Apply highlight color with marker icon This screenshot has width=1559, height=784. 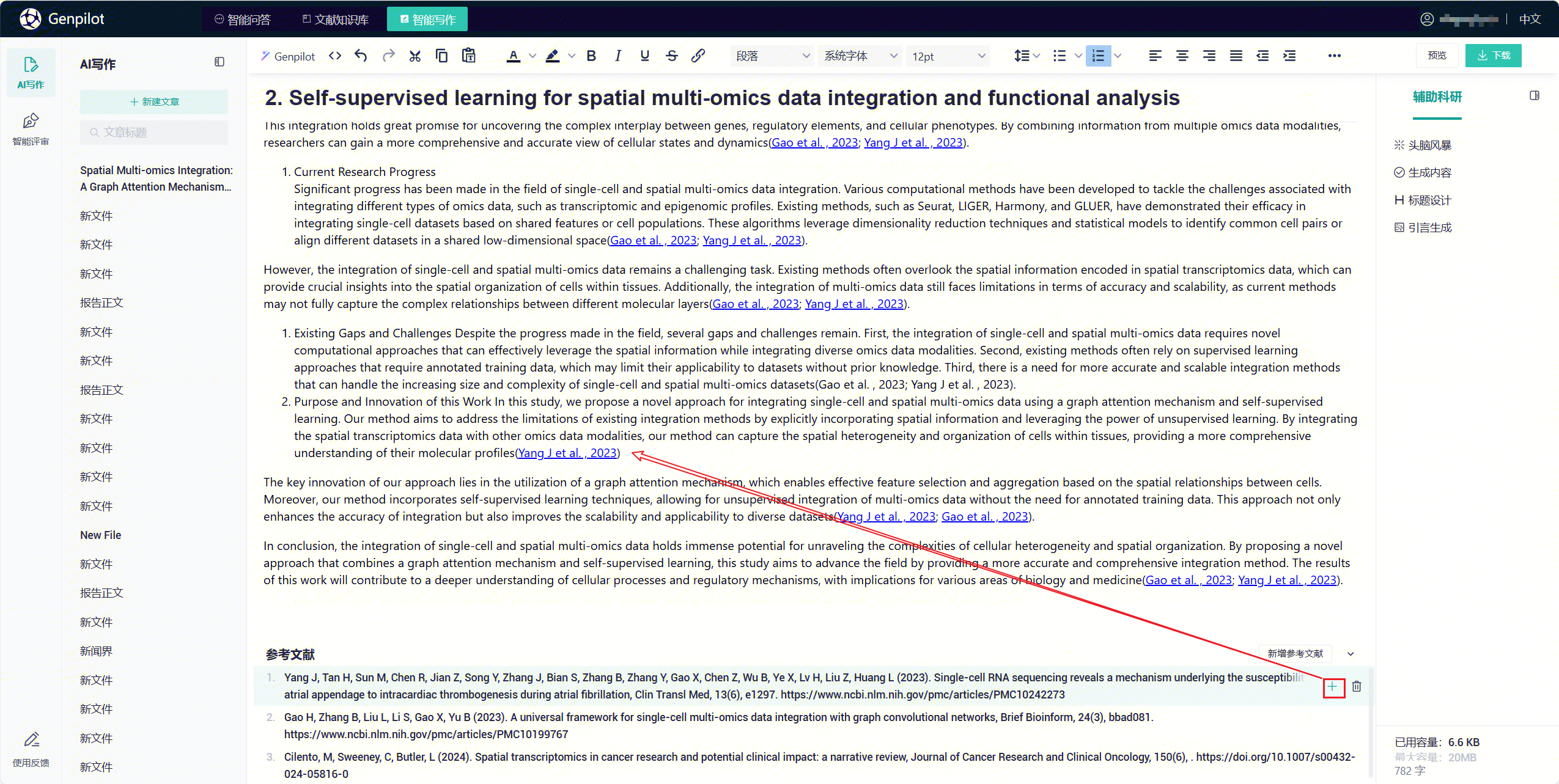(553, 56)
